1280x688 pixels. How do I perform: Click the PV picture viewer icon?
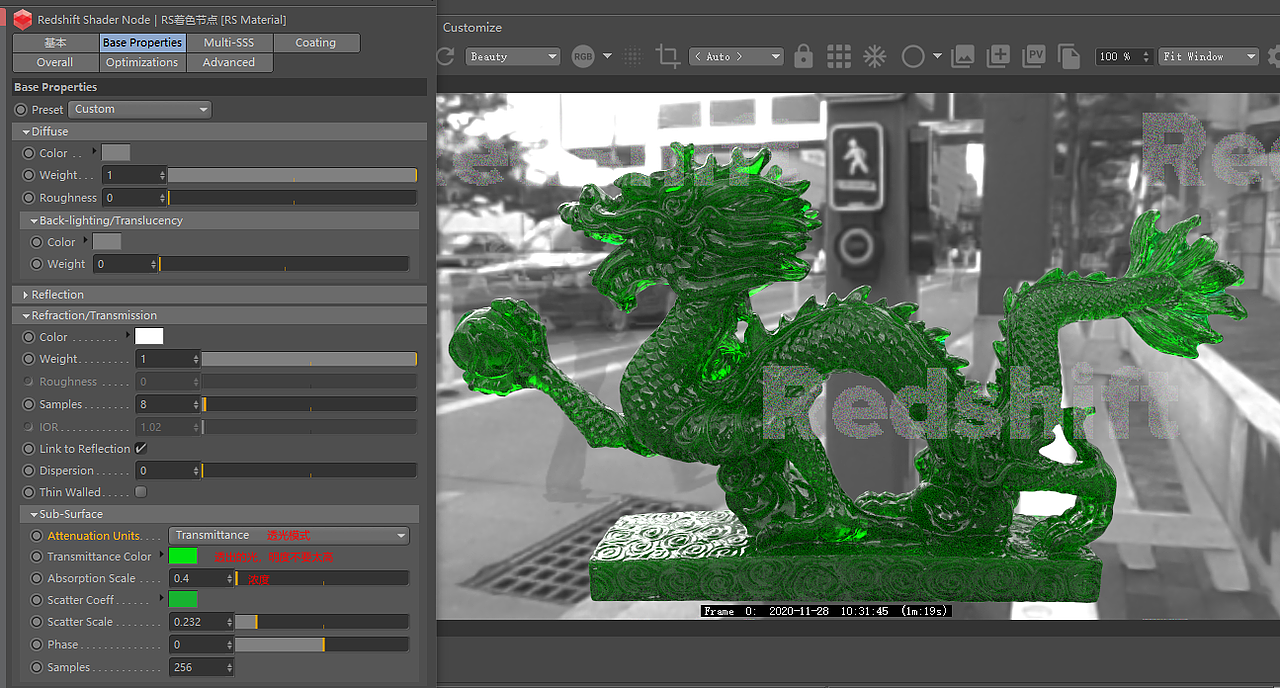[1035, 57]
